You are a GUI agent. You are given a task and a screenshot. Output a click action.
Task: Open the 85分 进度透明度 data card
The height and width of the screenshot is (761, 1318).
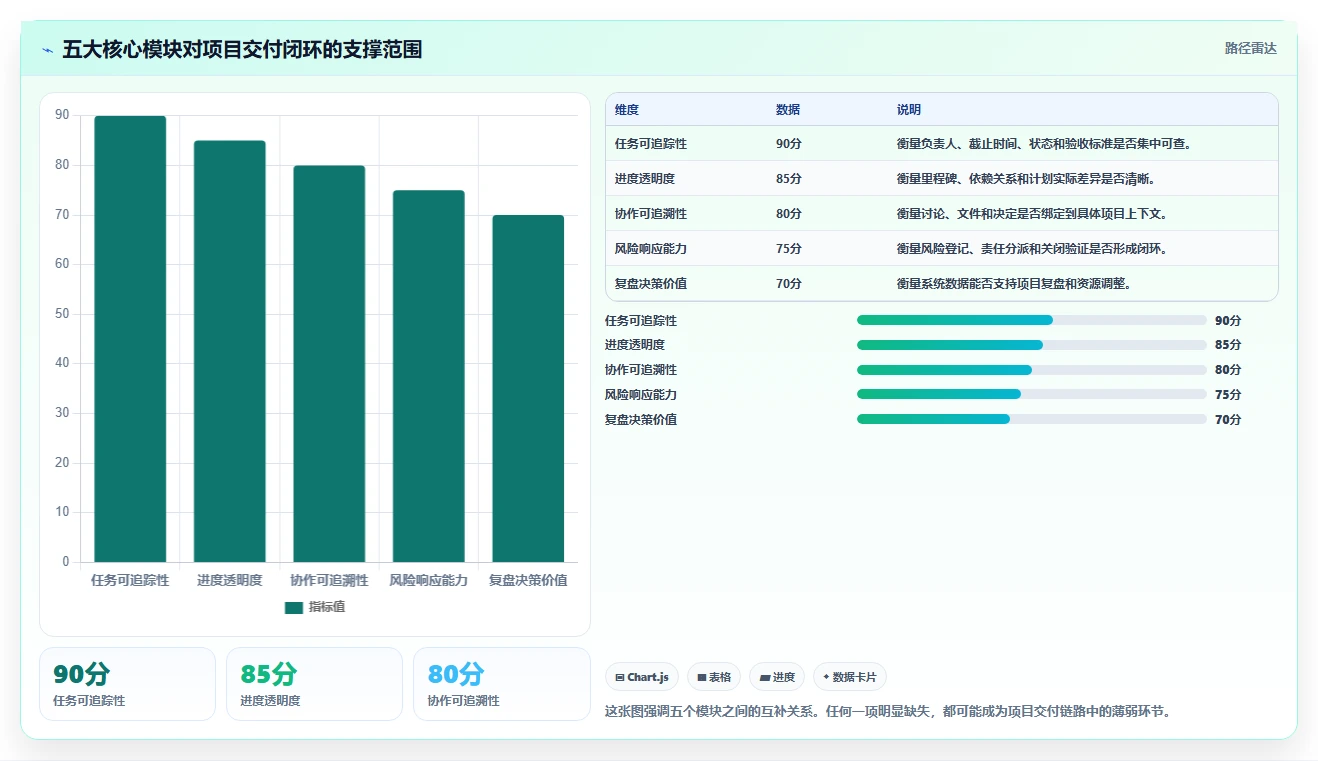(x=314, y=684)
